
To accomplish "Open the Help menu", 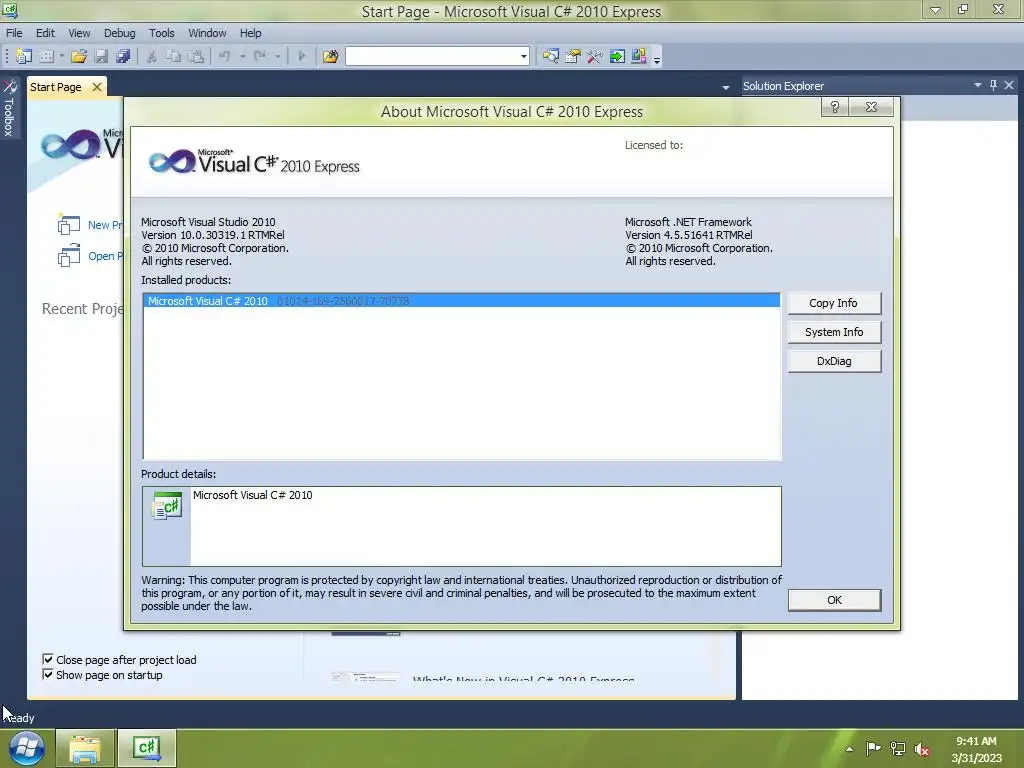I will pos(250,33).
